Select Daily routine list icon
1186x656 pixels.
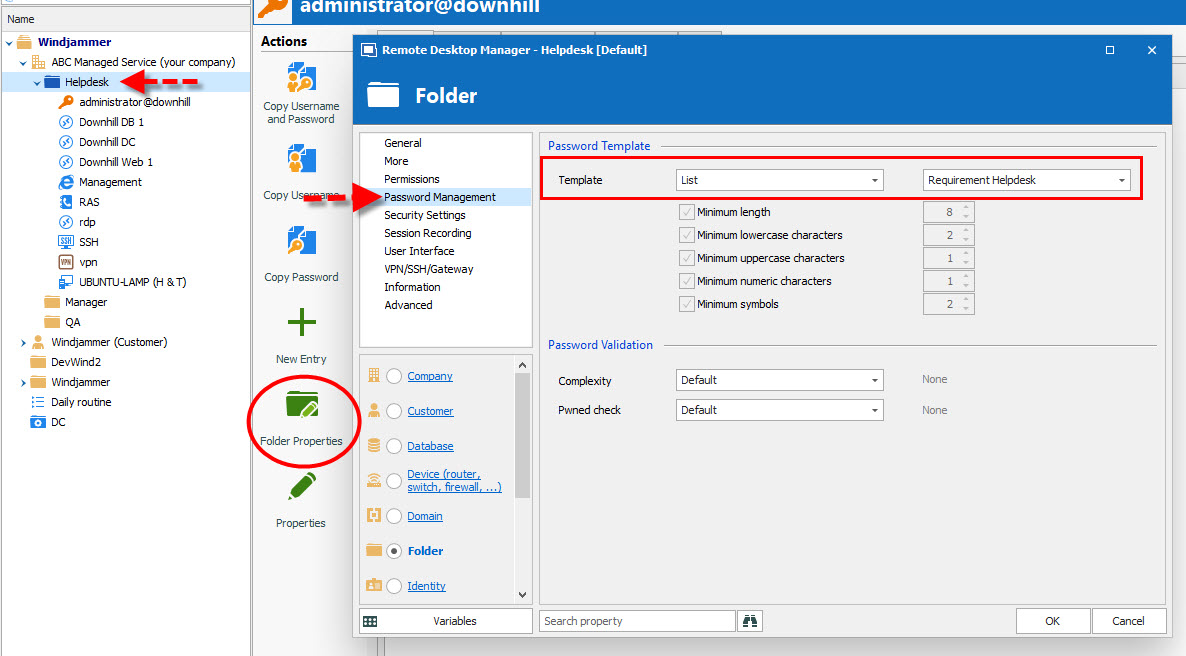click(x=37, y=402)
